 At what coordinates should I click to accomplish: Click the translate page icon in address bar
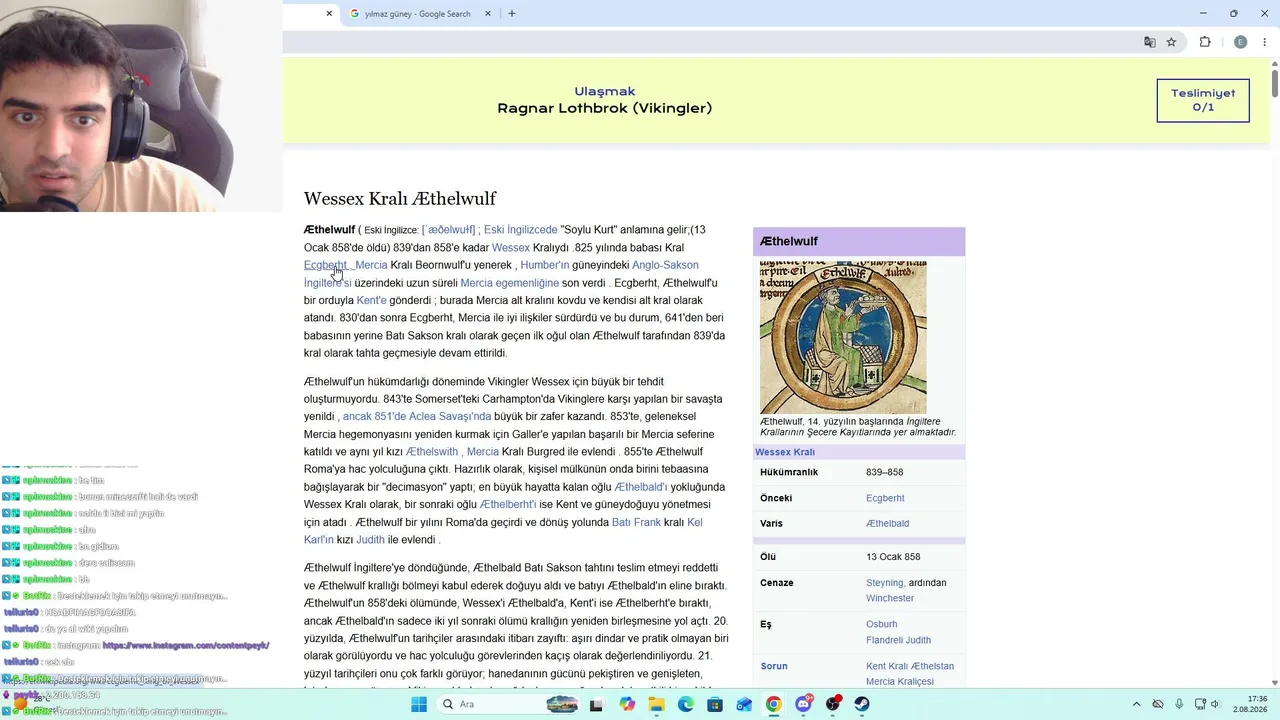tap(1150, 42)
